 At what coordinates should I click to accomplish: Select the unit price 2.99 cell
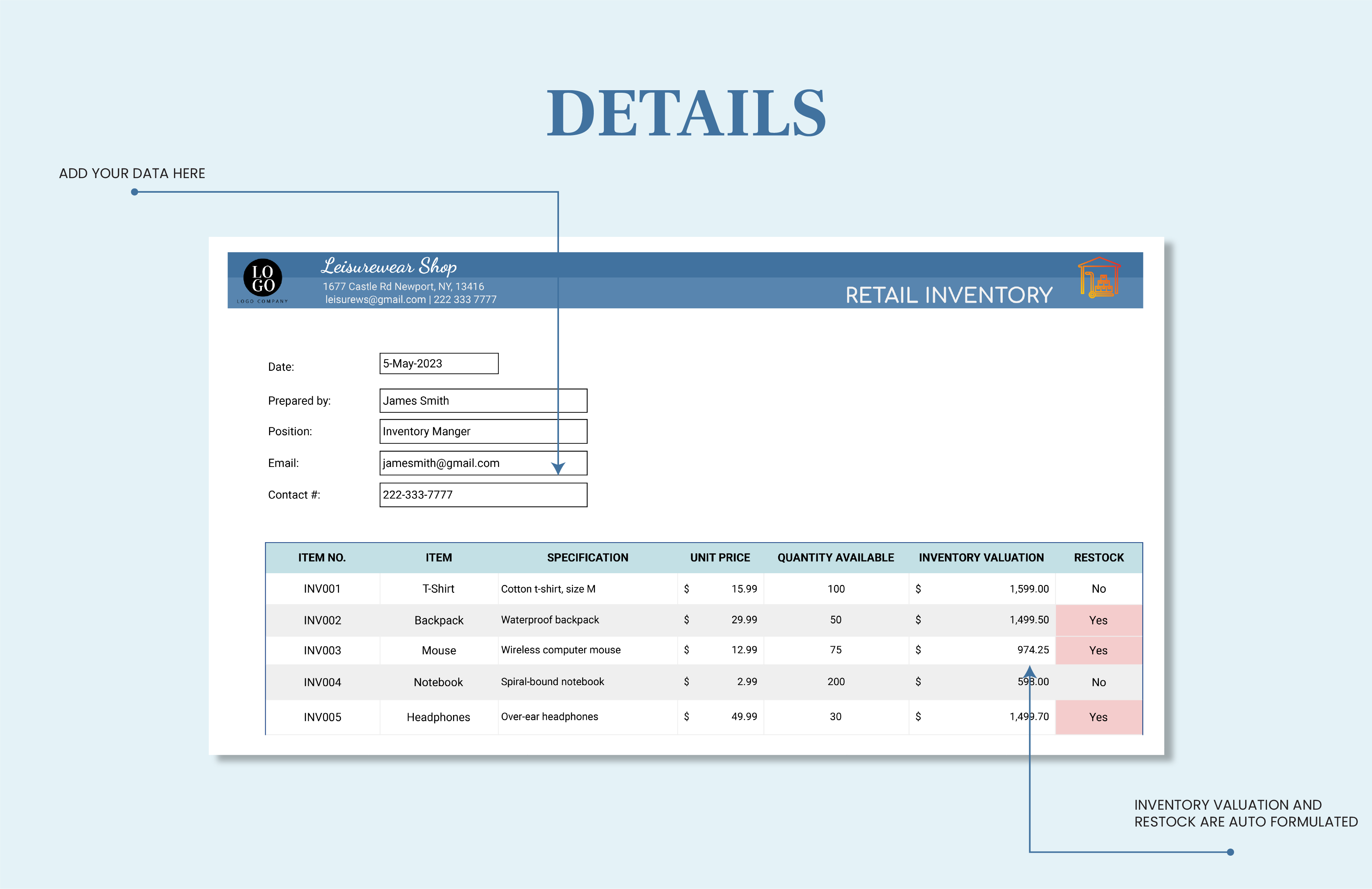721,682
